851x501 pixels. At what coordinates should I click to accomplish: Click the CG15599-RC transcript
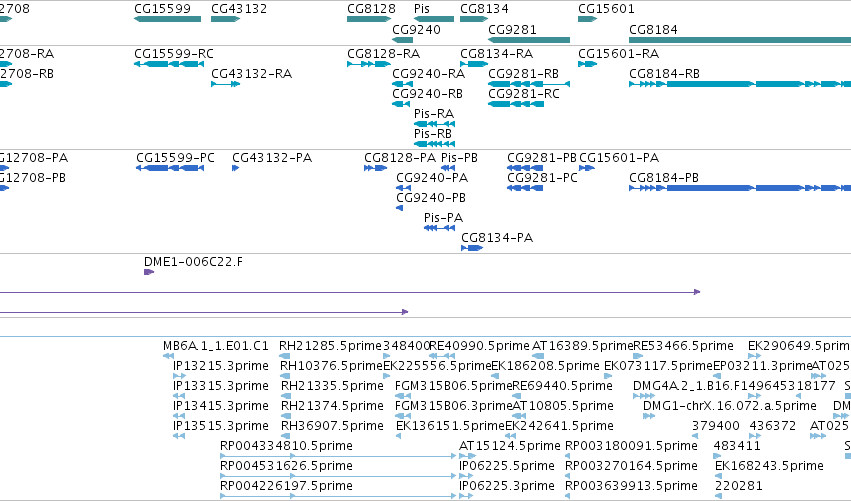click(169, 64)
